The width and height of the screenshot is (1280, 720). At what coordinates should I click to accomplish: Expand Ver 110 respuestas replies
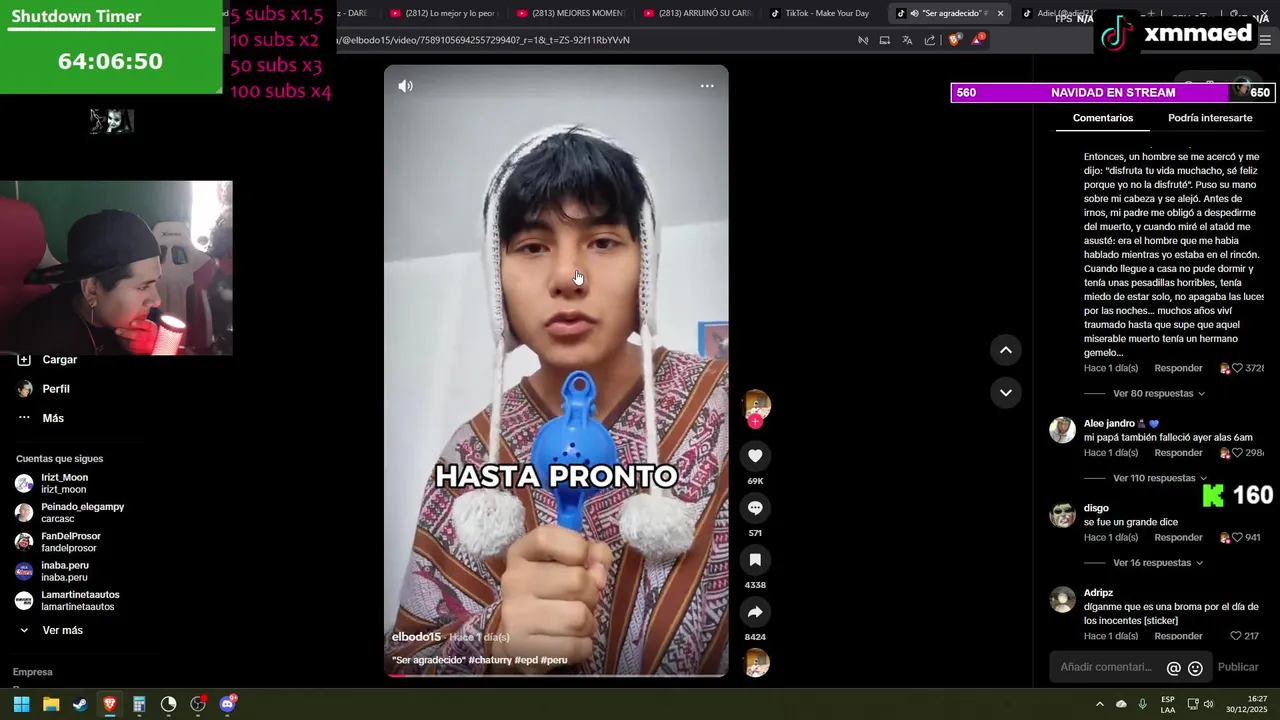click(x=1158, y=478)
